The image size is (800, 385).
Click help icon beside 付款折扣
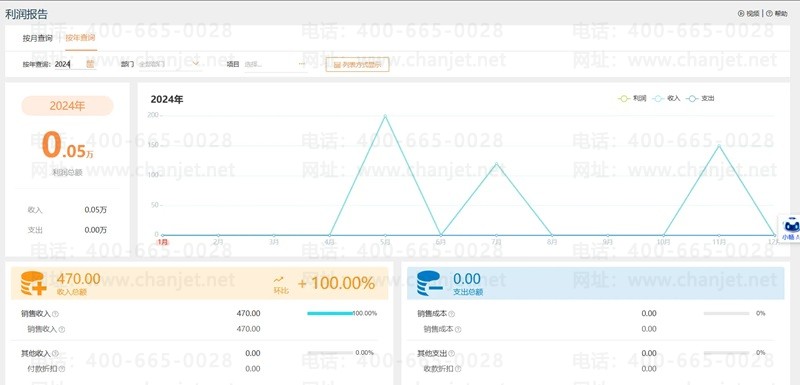[62, 369]
